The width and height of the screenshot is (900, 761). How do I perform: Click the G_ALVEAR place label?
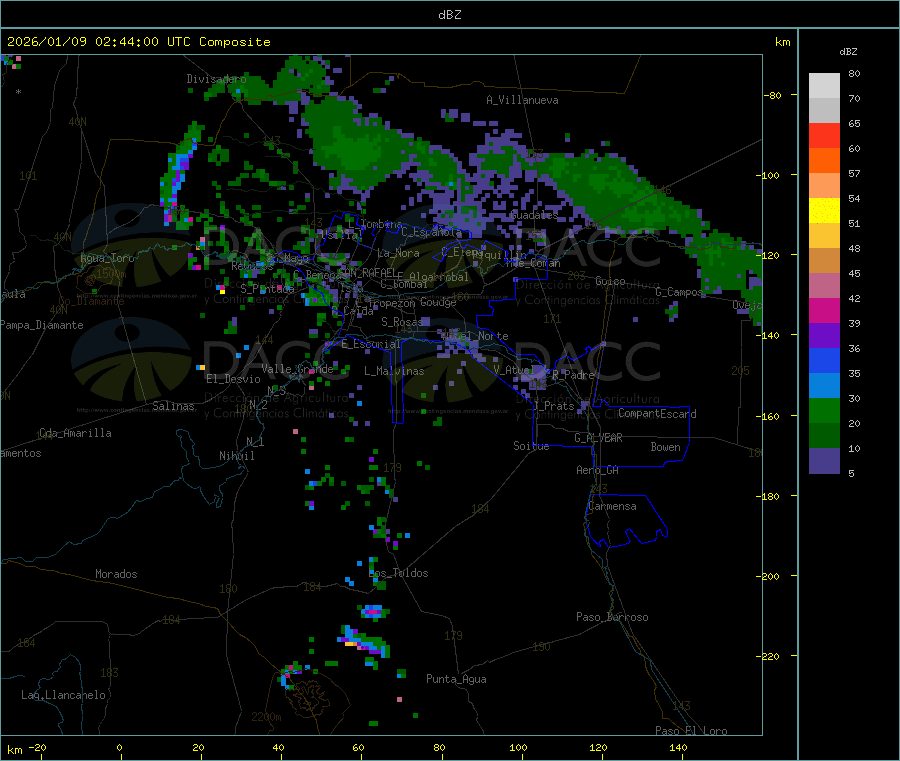click(598, 438)
